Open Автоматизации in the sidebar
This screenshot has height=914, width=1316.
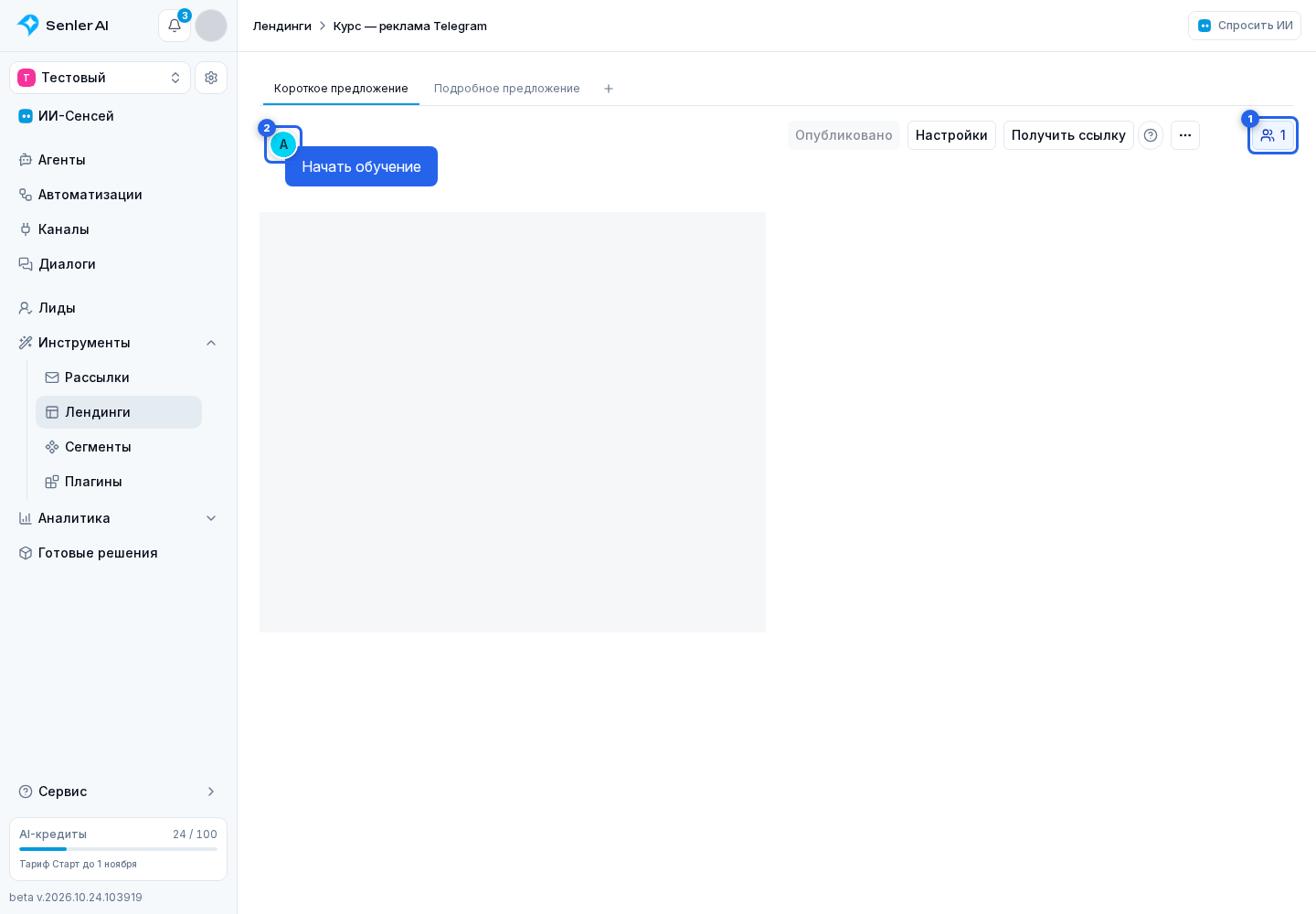click(118, 195)
